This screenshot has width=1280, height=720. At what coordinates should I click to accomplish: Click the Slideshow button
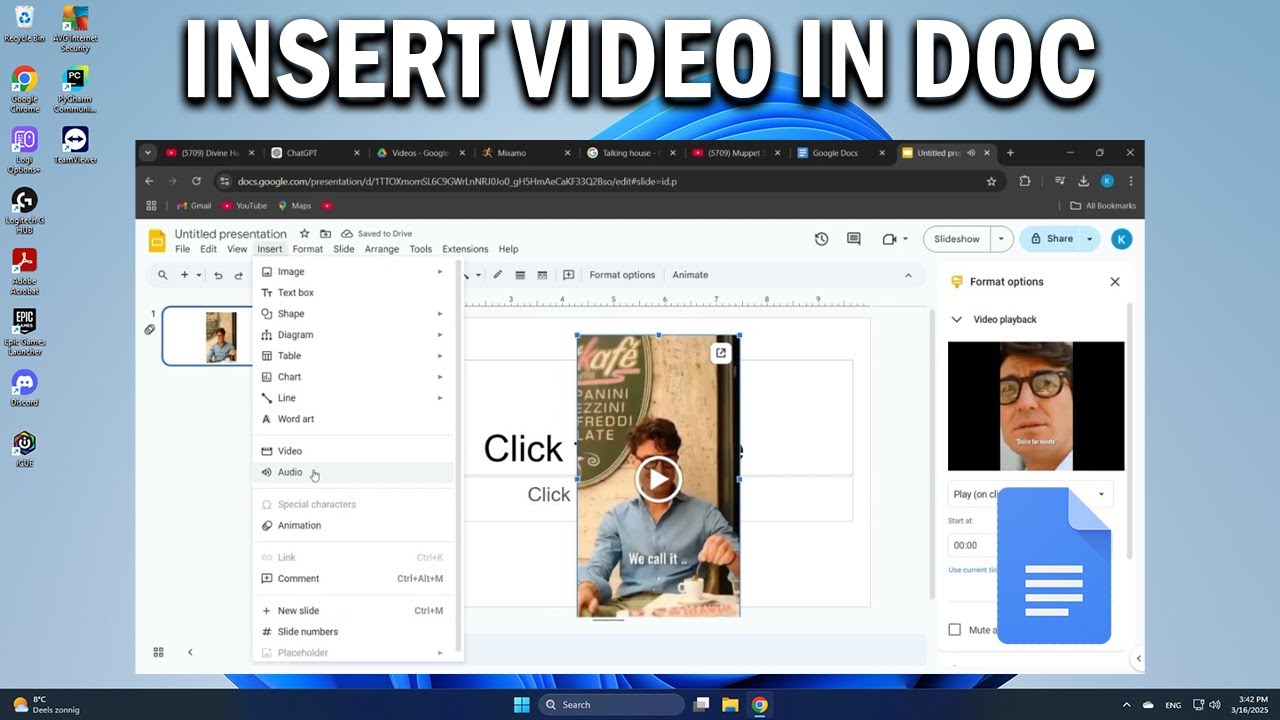[957, 239]
